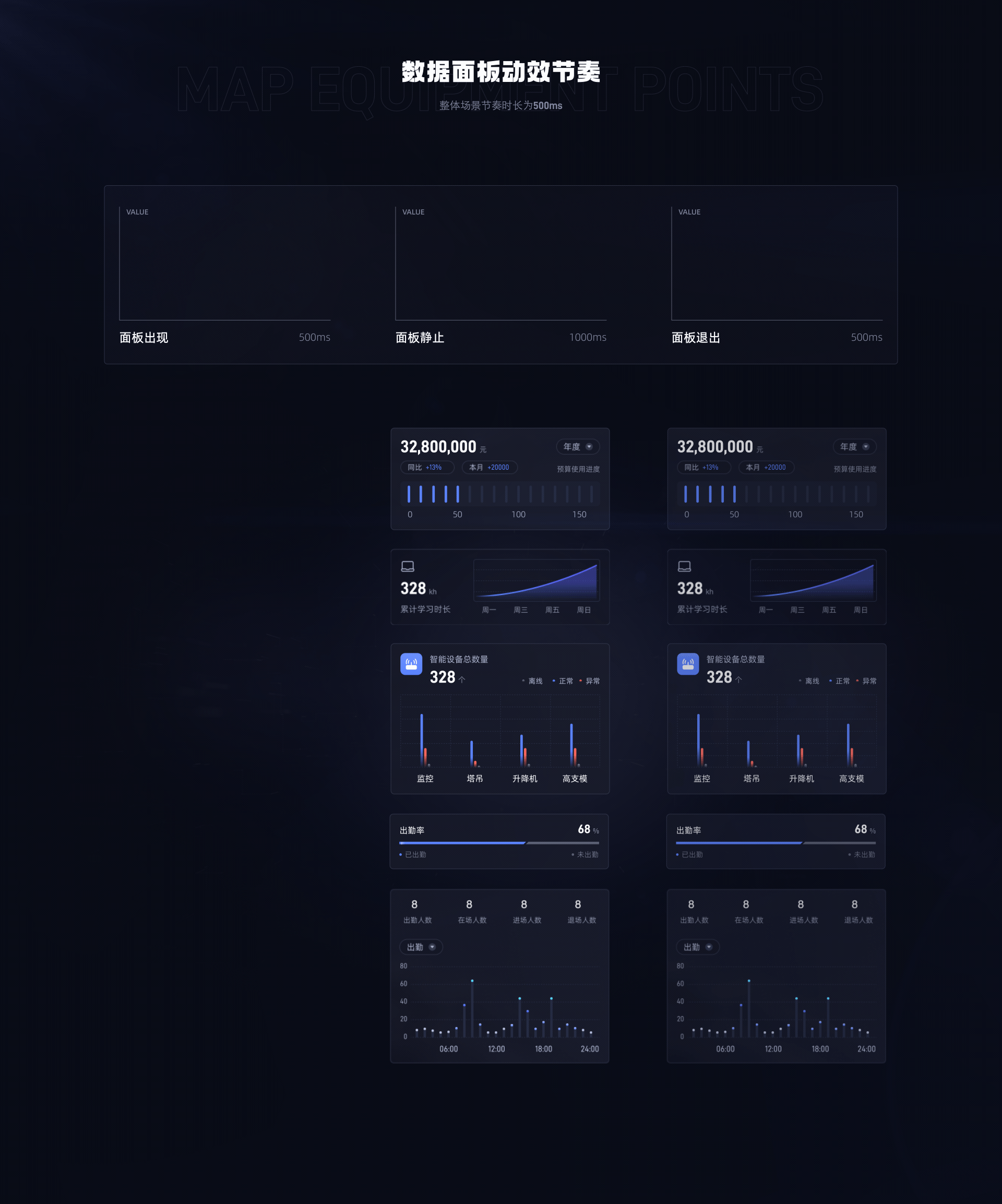
Task: Toggle the 未出勤 legend in the right 出勤率 card
Action: coord(862,855)
